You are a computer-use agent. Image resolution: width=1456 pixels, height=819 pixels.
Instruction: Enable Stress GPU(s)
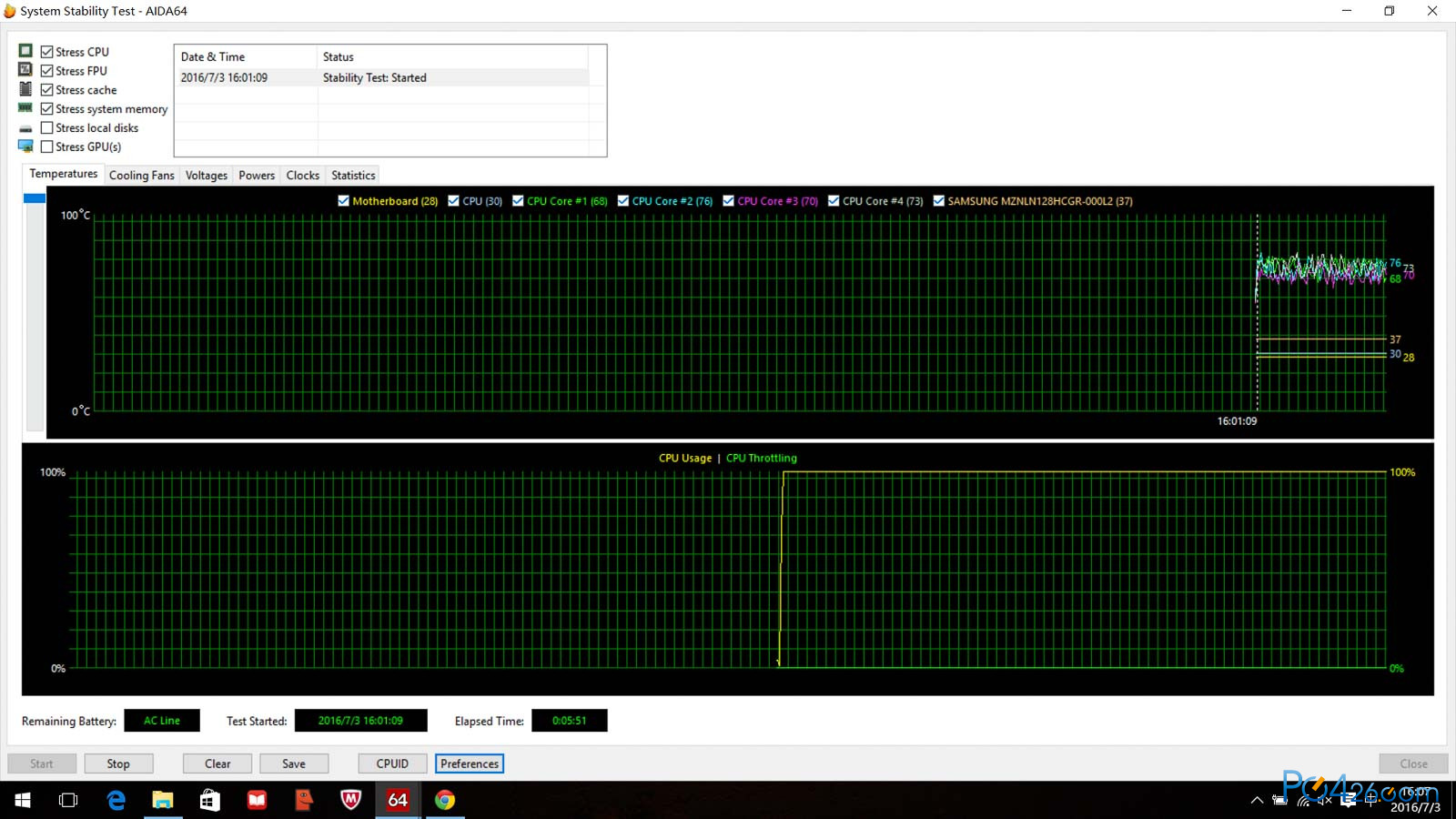pos(47,147)
